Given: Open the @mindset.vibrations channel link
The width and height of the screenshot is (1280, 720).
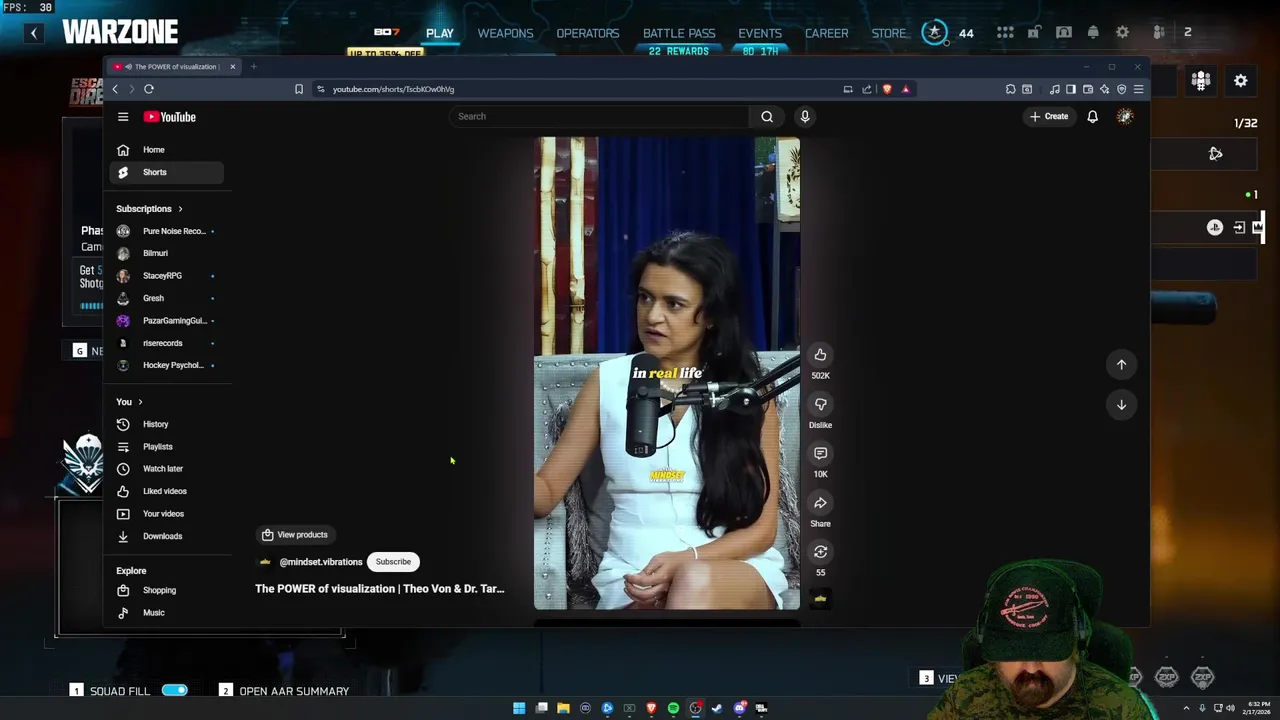Looking at the screenshot, I should pos(321,562).
